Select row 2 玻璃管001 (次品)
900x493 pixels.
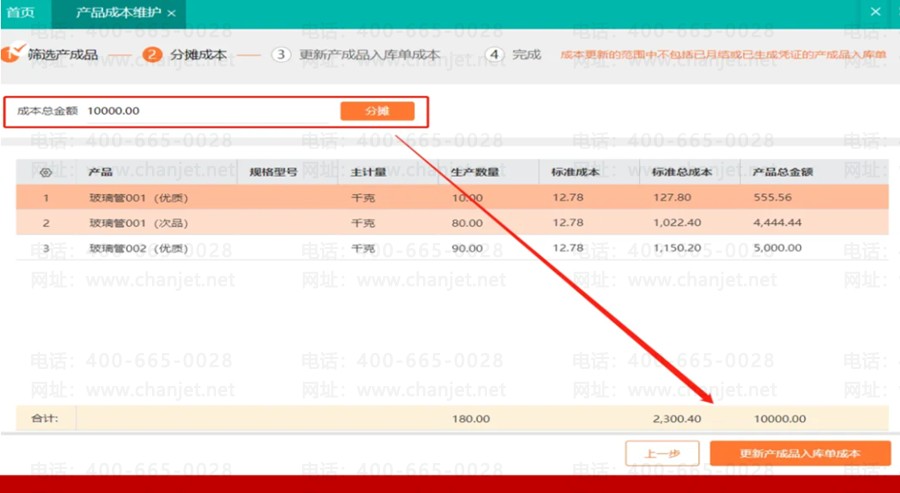click(452, 223)
